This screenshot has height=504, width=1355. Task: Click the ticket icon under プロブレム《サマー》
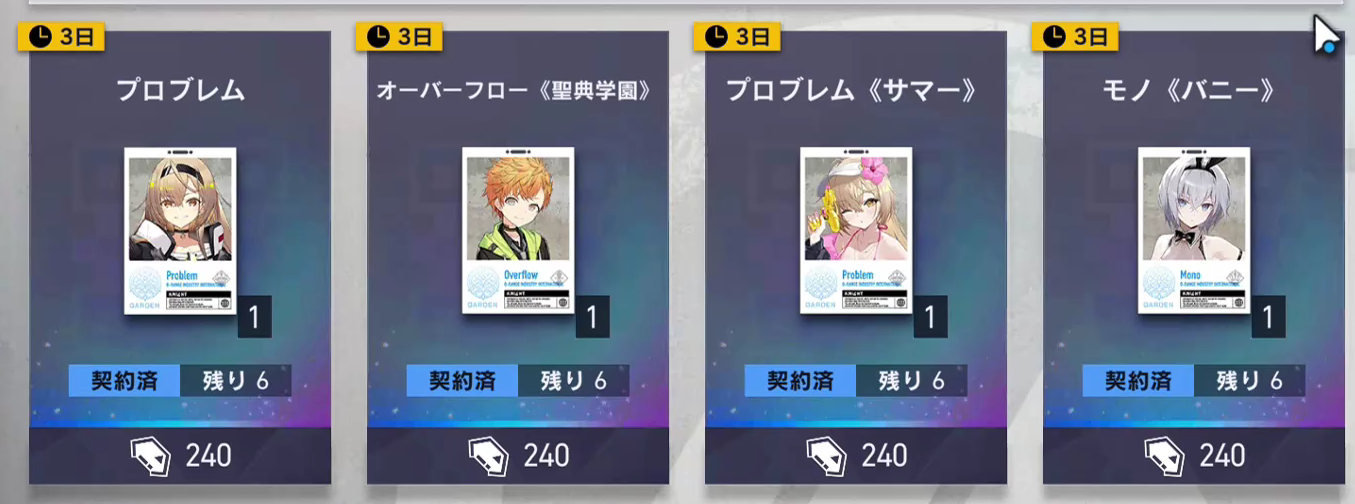pyautogui.click(x=827, y=456)
